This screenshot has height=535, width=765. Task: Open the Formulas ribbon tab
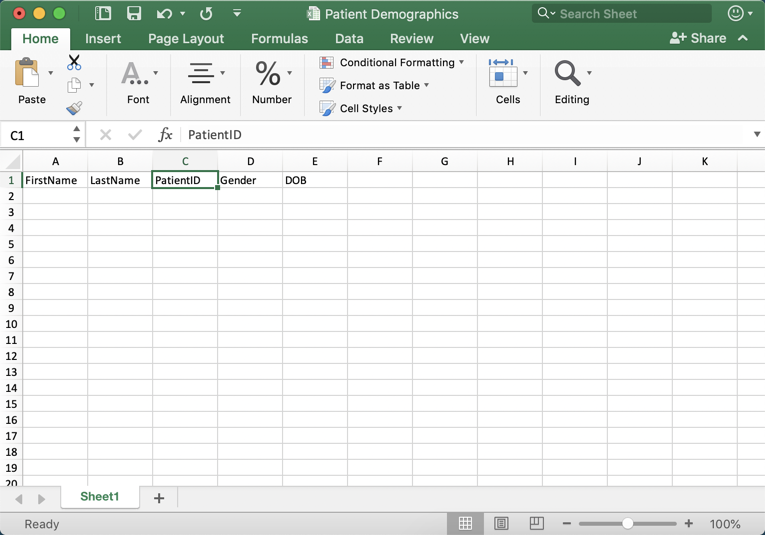[279, 39]
